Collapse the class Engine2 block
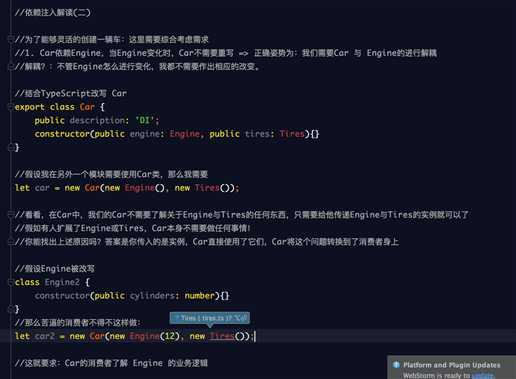Viewport: 516px width, 379px height. coord(11,282)
